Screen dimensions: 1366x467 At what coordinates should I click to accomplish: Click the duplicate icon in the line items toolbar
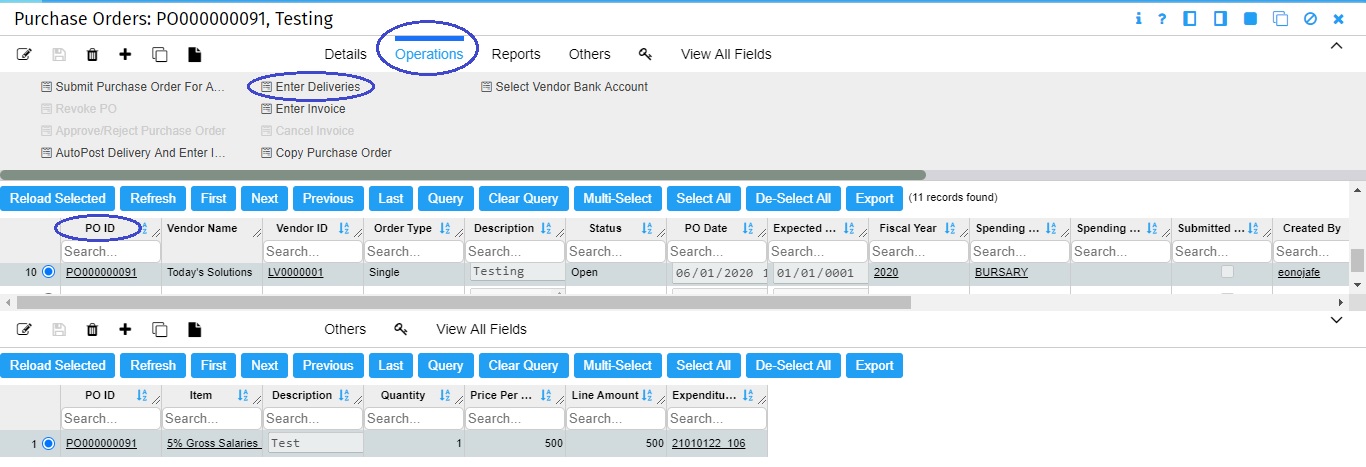pyautogui.click(x=160, y=329)
